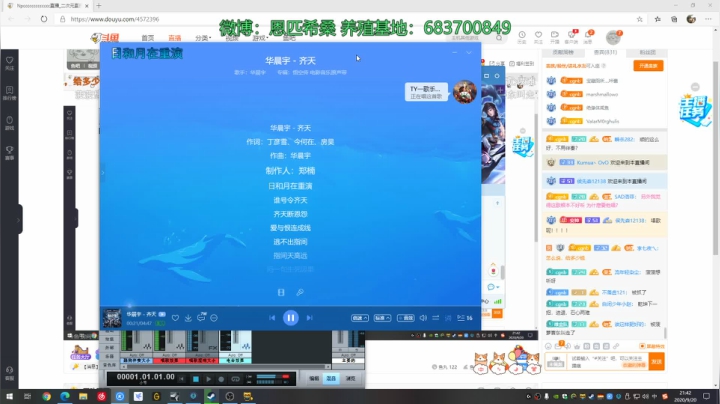Open Rankings in Douyu left sidebar

pos(10,93)
